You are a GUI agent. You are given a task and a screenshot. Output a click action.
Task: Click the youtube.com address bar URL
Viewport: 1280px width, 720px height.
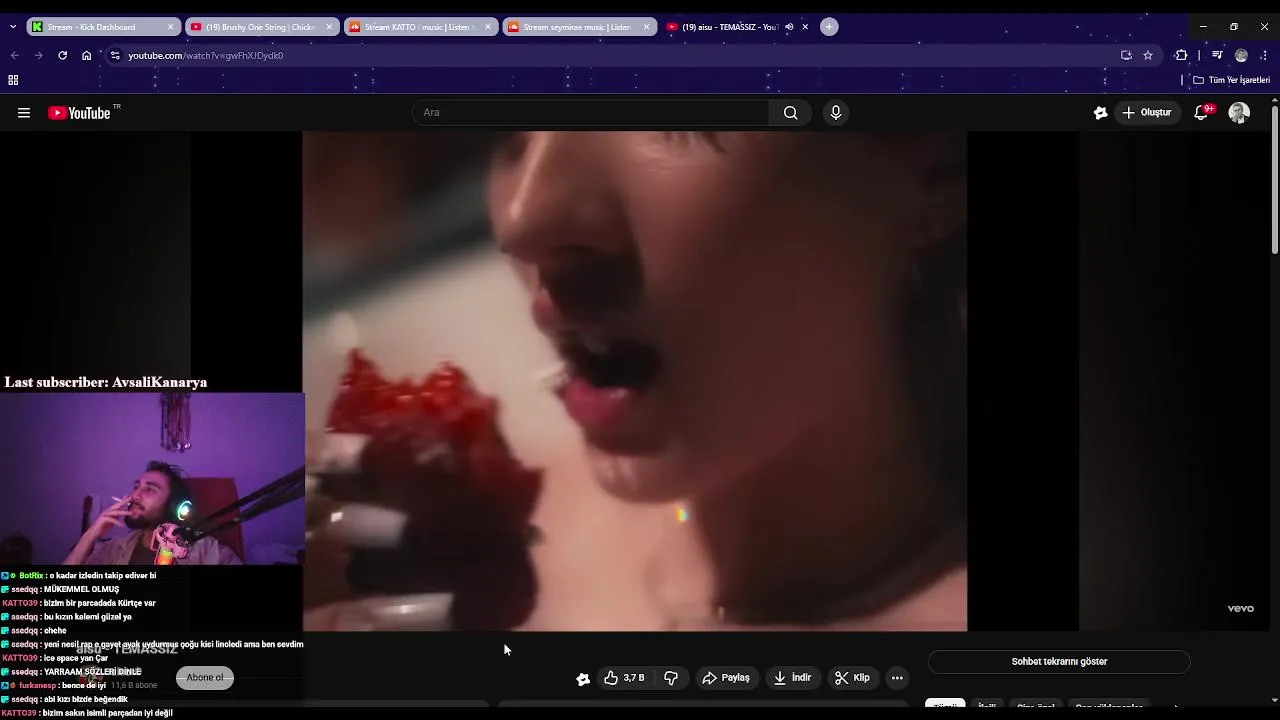point(205,55)
